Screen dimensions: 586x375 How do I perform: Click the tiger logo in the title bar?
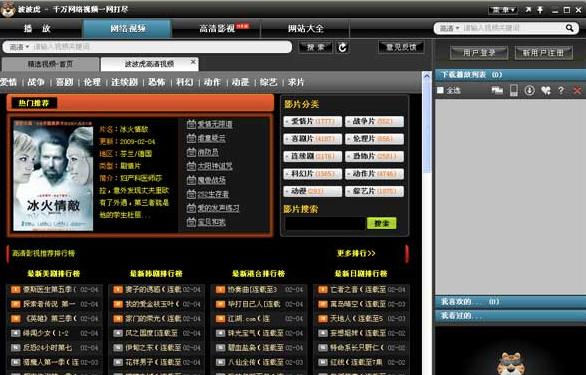tap(7, 9)
